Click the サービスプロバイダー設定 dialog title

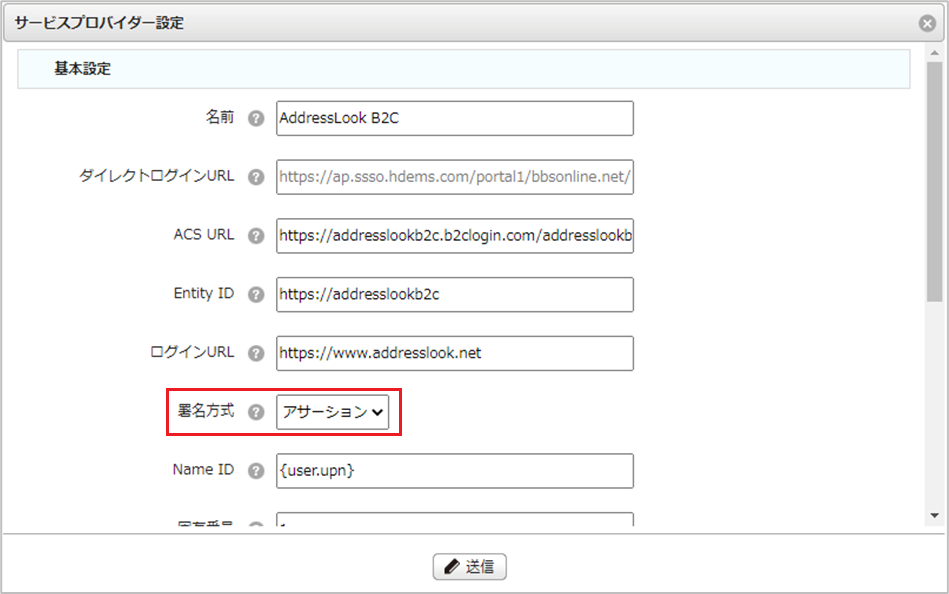[x=99, y=23]
